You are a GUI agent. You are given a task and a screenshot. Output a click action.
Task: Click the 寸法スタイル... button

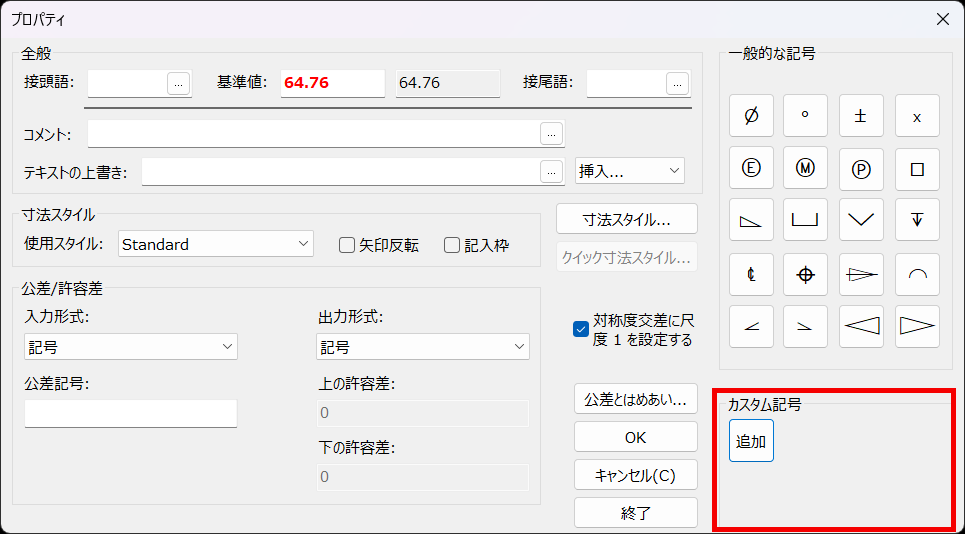pyautogui.click(x=627, y=219)
